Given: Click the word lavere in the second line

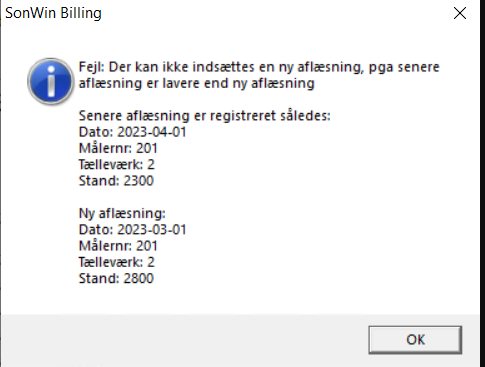Looking at the screenshot, I should click(x=180, y=83).
